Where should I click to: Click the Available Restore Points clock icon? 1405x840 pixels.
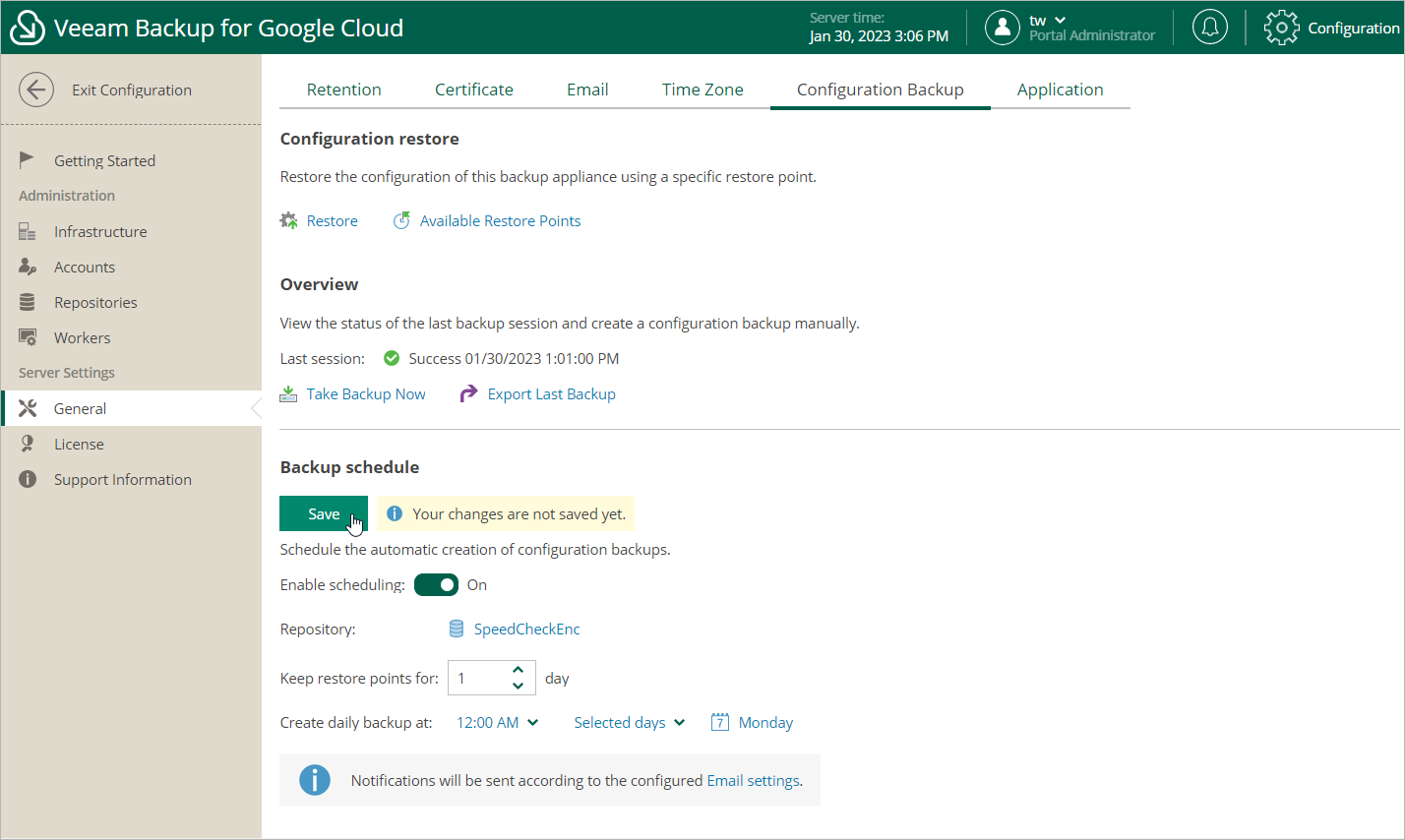401,220
